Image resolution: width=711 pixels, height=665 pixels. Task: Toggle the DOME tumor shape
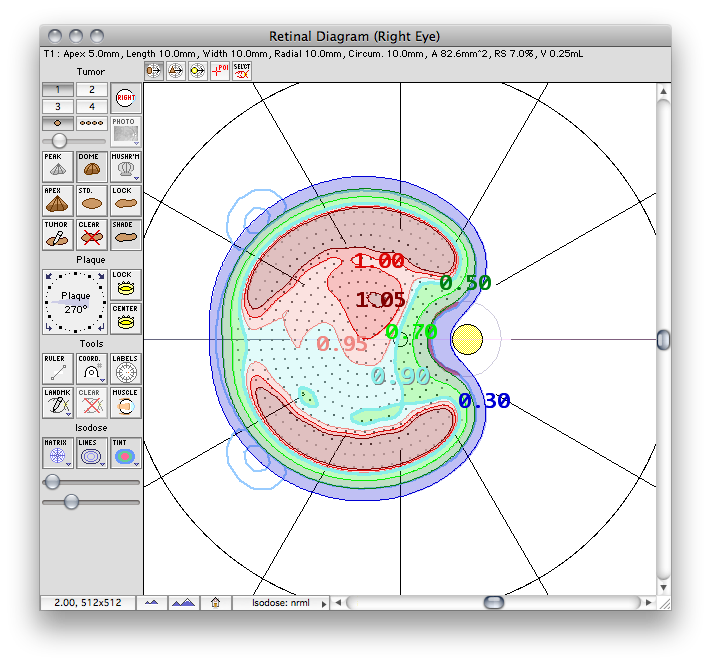click(x=92, y=166)
